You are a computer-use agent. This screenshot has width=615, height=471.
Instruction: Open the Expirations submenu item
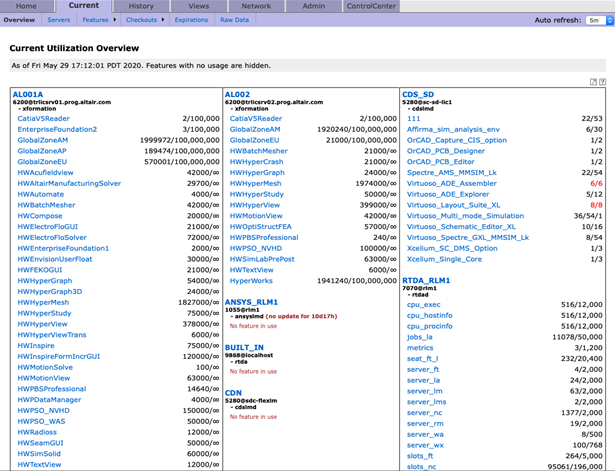pos(191,20)
